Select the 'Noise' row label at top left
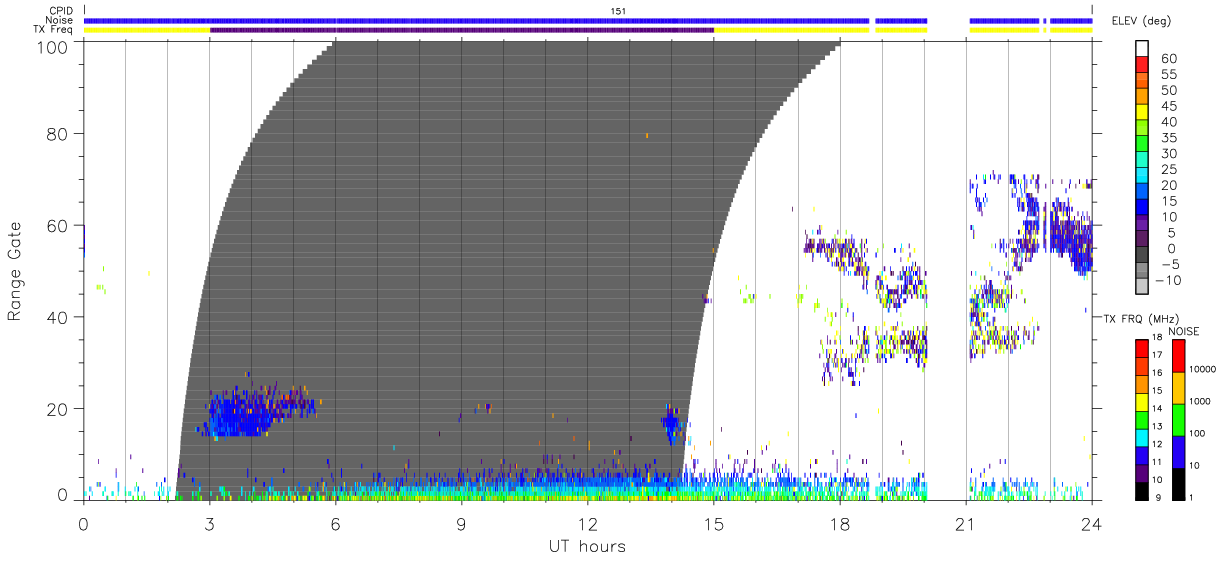This screenshot has height=567, width=1228. point(61,20)
